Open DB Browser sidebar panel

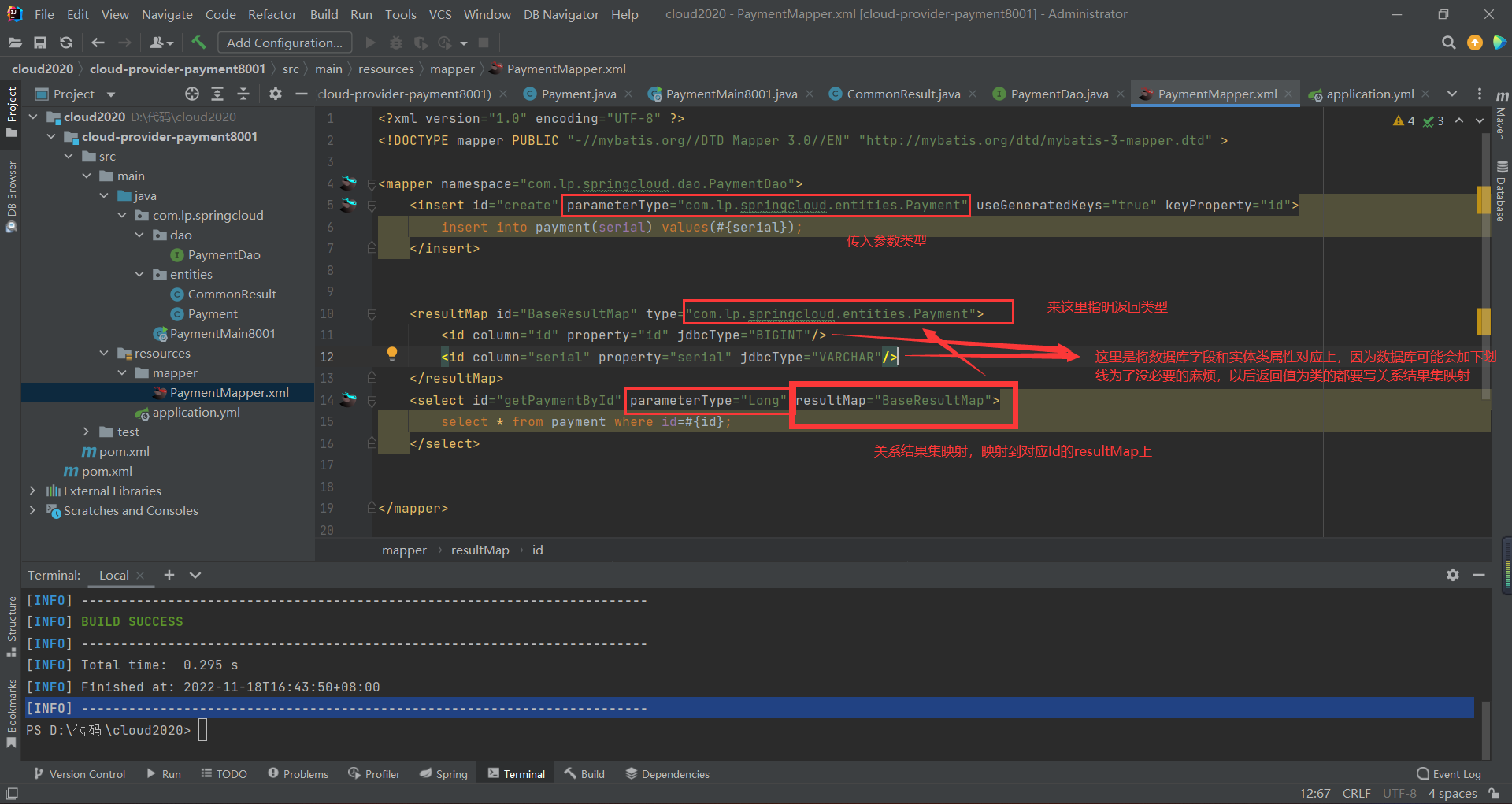point(11,197)
